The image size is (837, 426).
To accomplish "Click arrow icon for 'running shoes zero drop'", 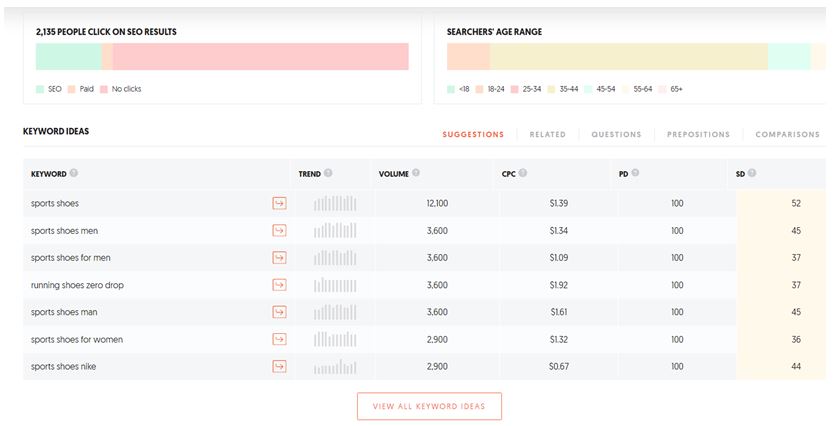I will point(279,285).
